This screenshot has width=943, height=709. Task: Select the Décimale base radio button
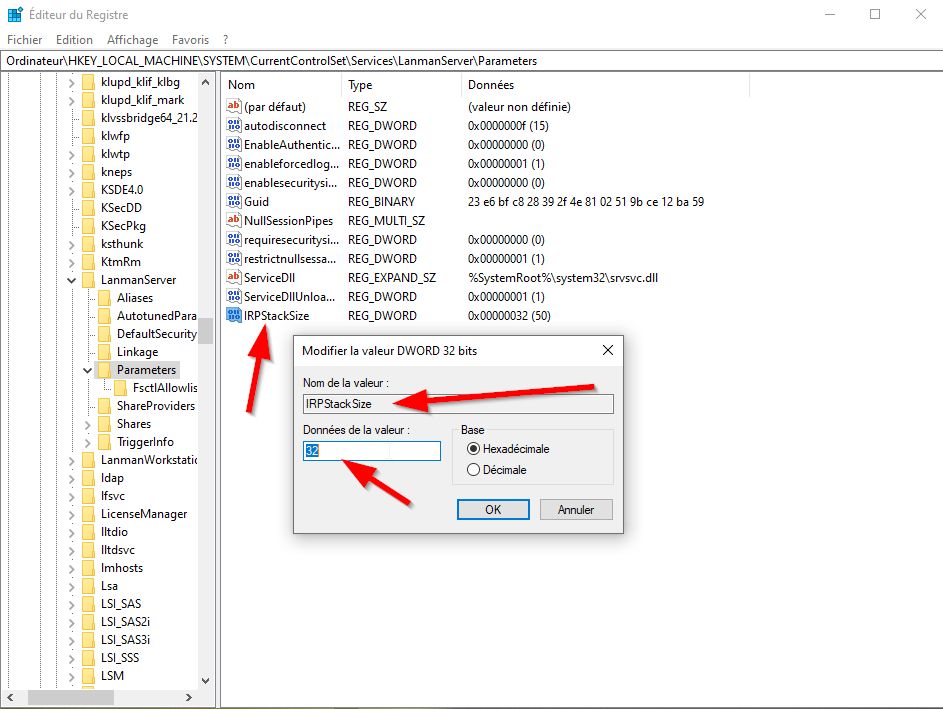tap(473, 470)
